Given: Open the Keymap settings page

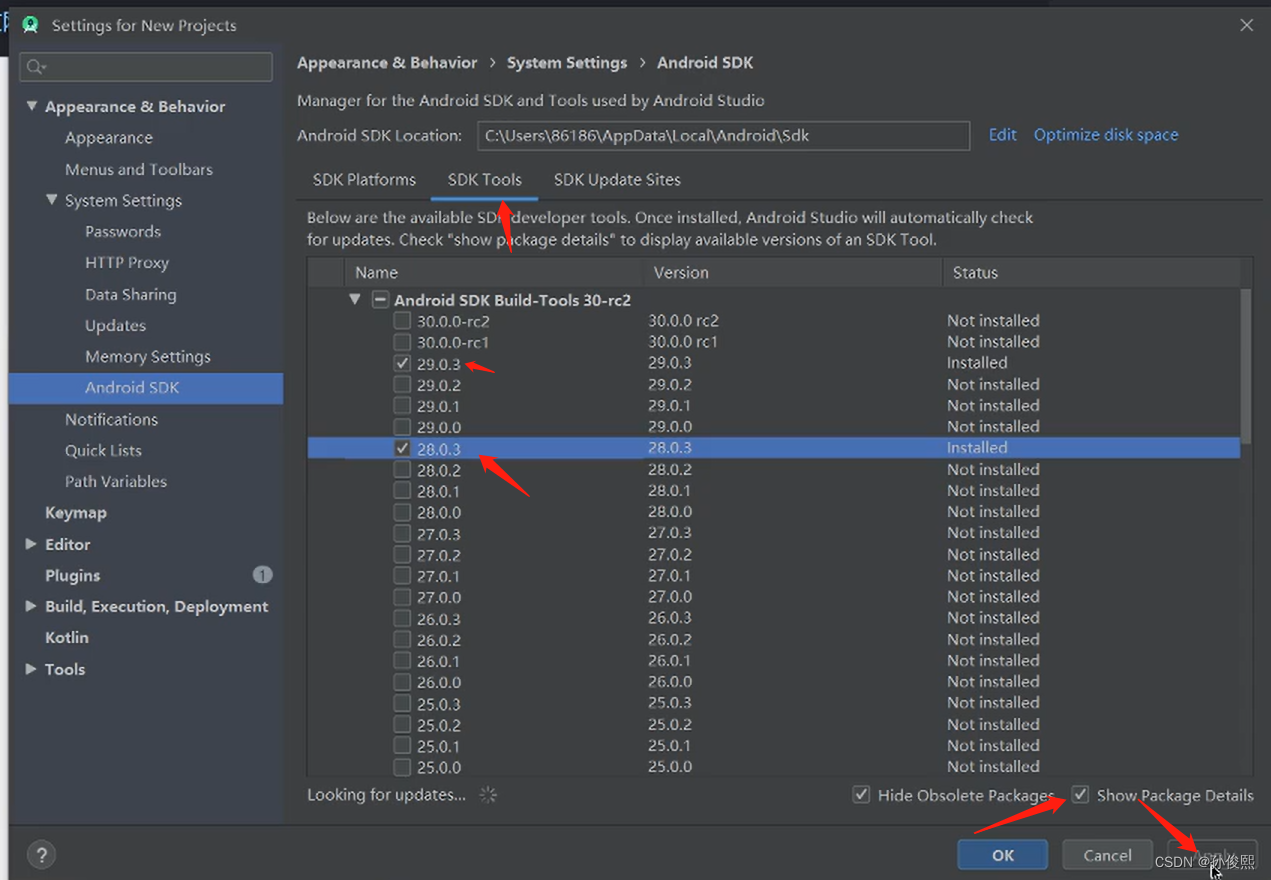Looking at the screenshot, I should [76, 512].
